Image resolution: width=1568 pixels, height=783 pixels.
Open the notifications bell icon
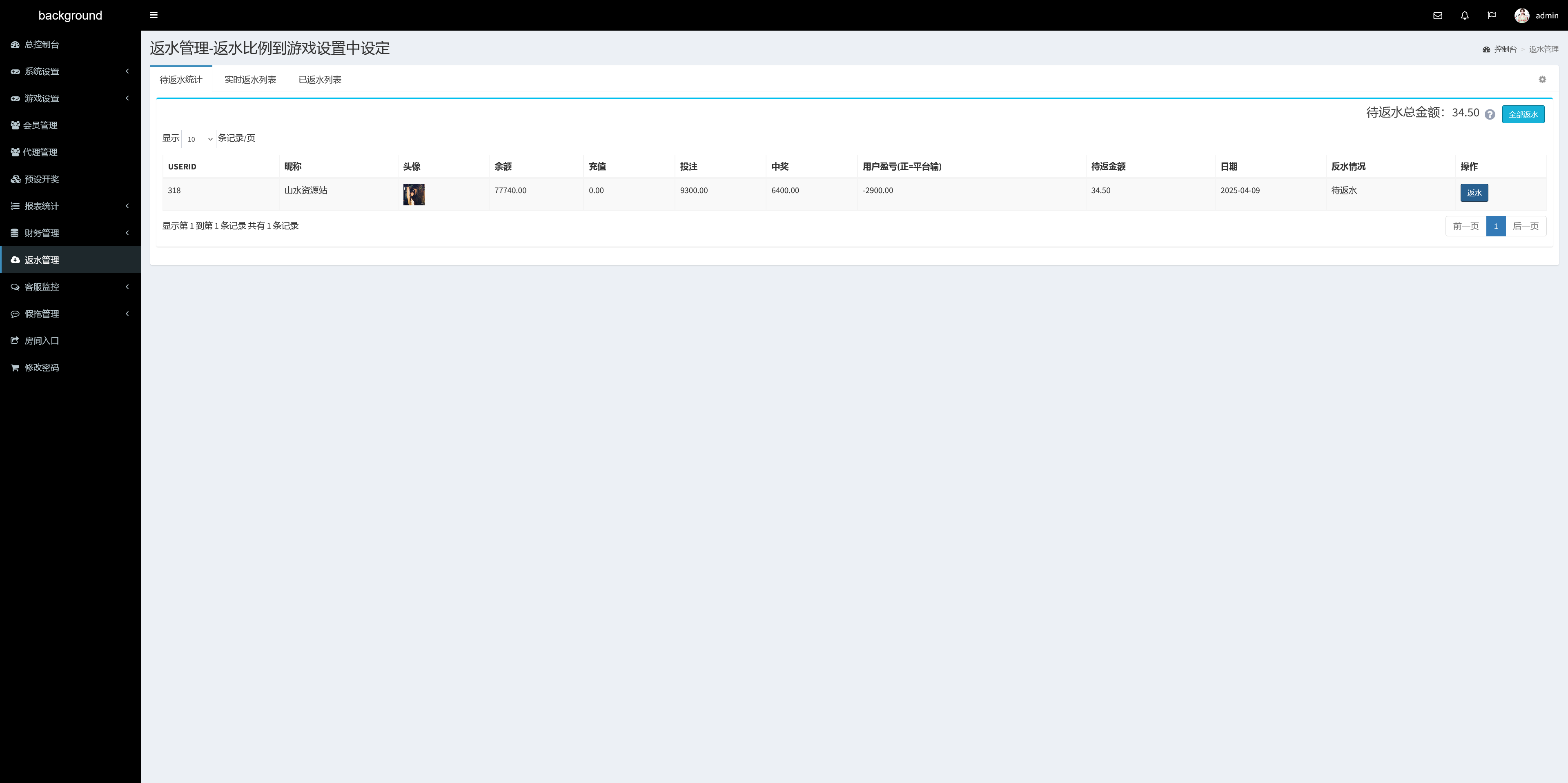coord(1465,16)
